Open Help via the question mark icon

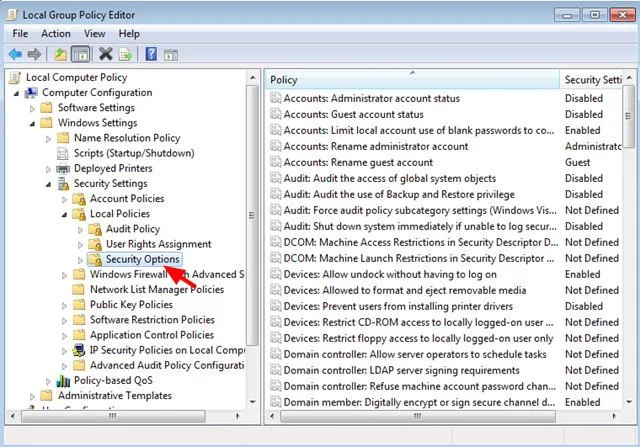pos(151,54)
